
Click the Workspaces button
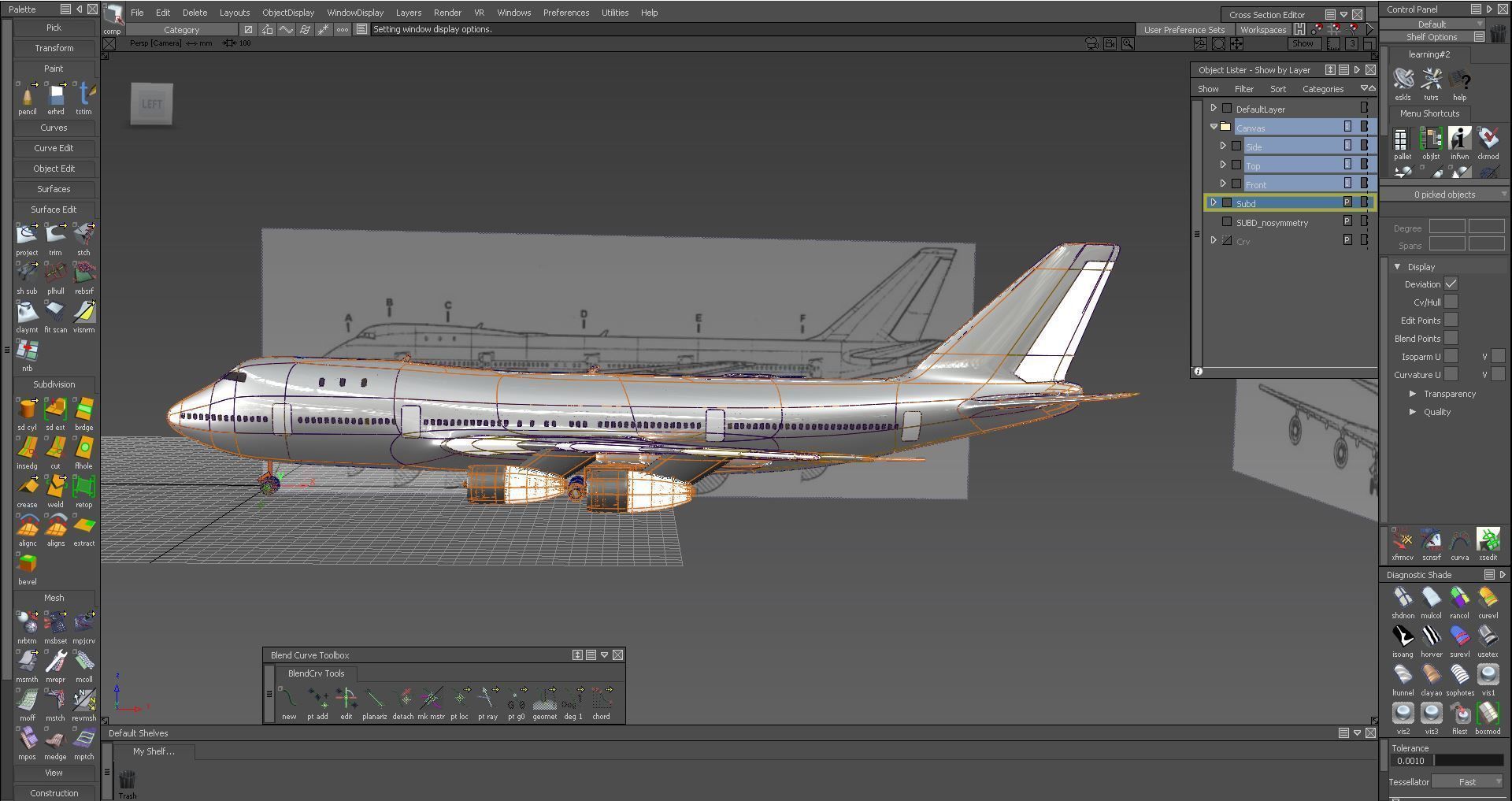(1262, 30)
